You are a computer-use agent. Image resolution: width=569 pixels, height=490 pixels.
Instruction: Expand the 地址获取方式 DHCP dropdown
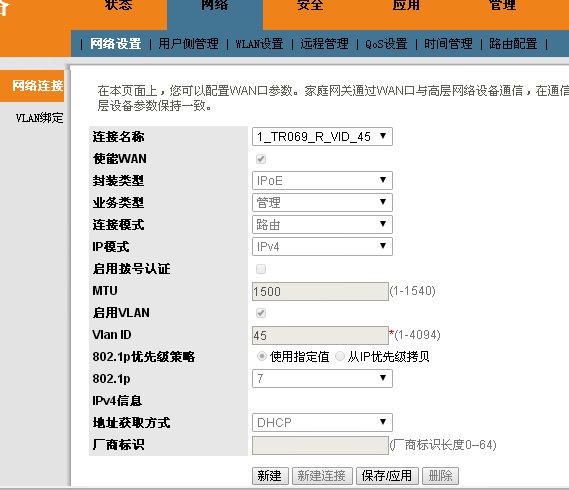click(322, 422)
